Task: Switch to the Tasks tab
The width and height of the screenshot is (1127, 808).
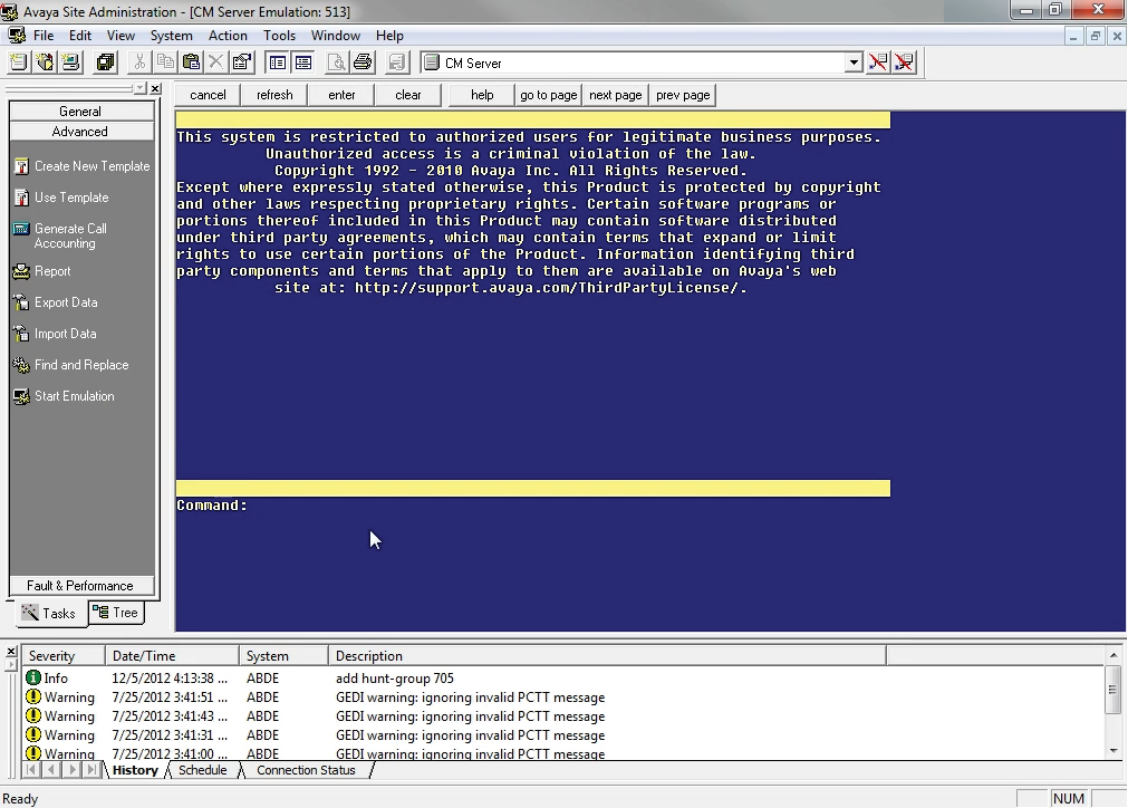Action: (50, 613)
